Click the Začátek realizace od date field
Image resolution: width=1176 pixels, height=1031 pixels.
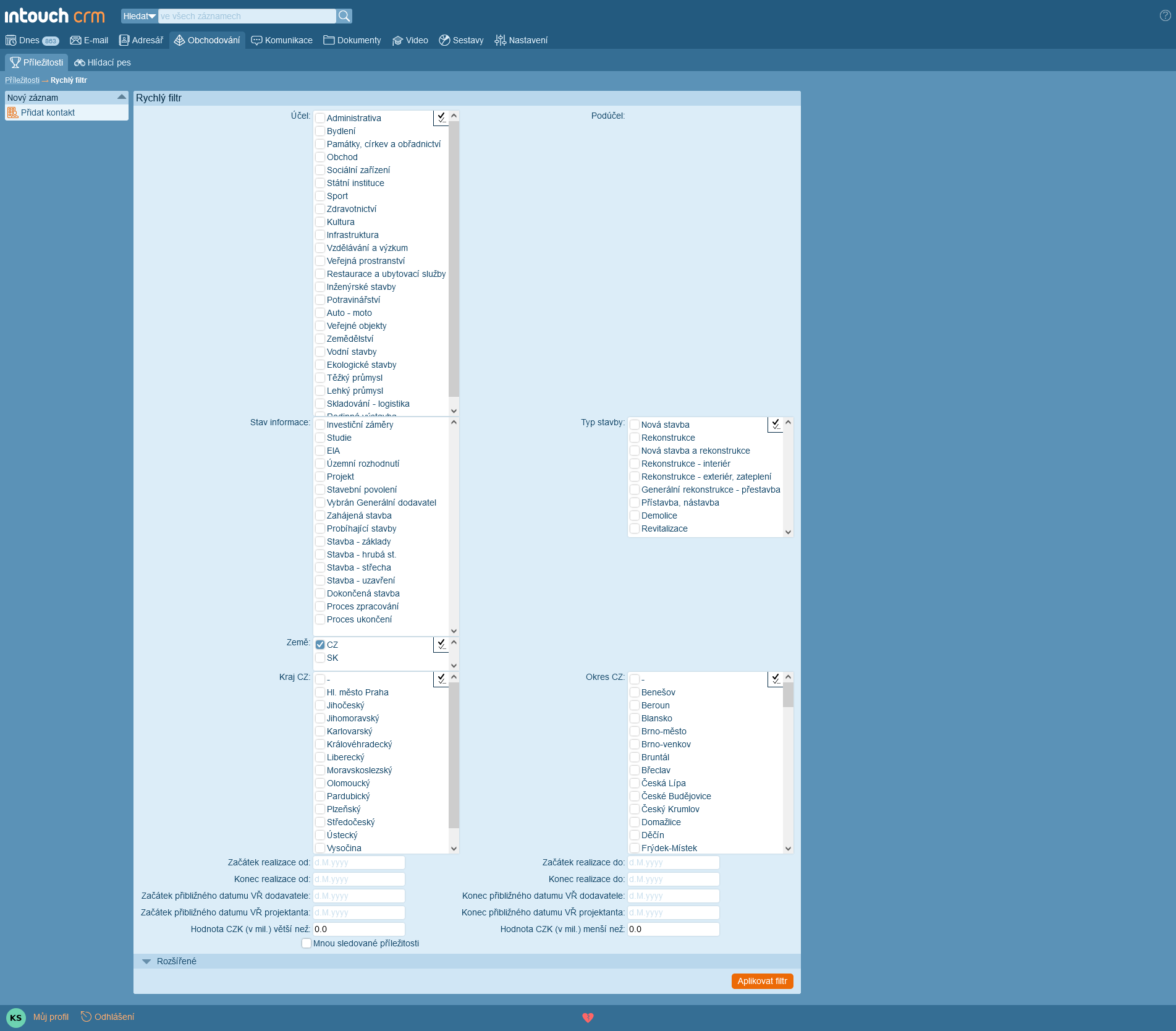tap(358, 862)
